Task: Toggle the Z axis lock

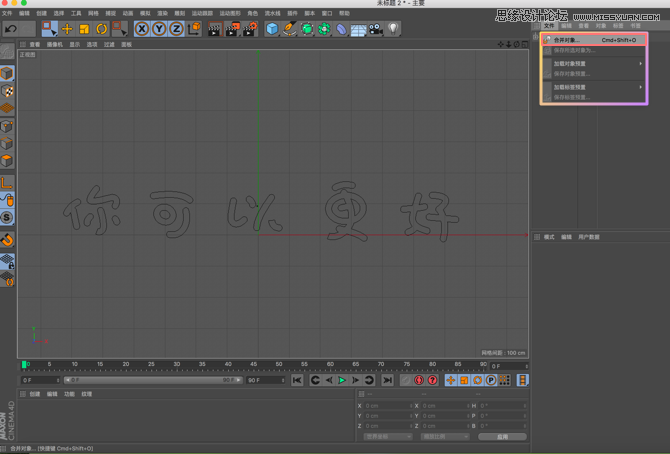Action: [176, 29]
